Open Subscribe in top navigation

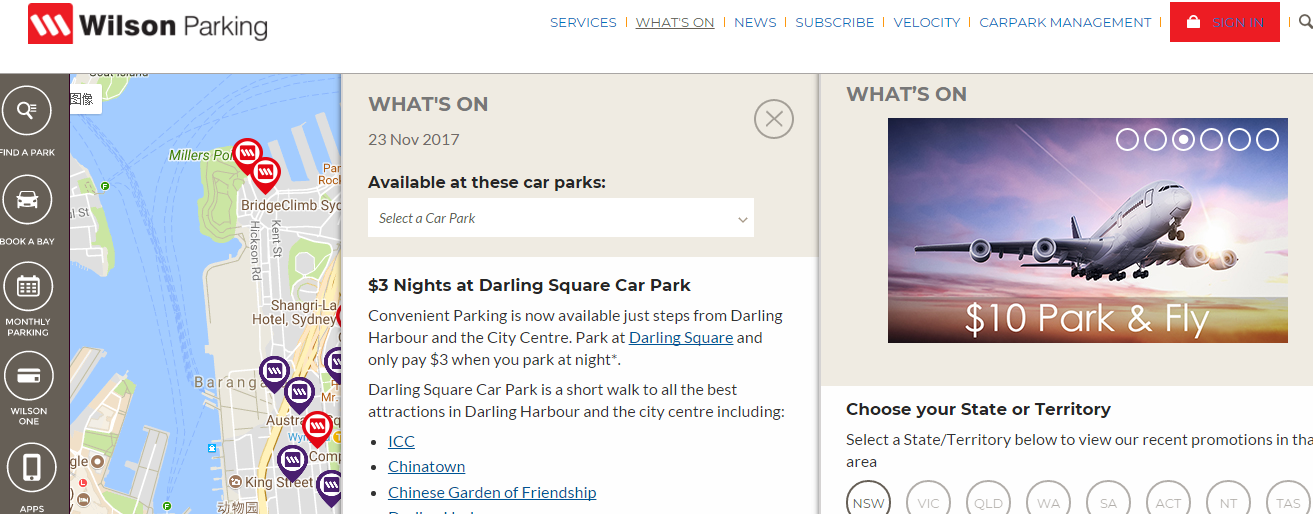click(835, 22)
